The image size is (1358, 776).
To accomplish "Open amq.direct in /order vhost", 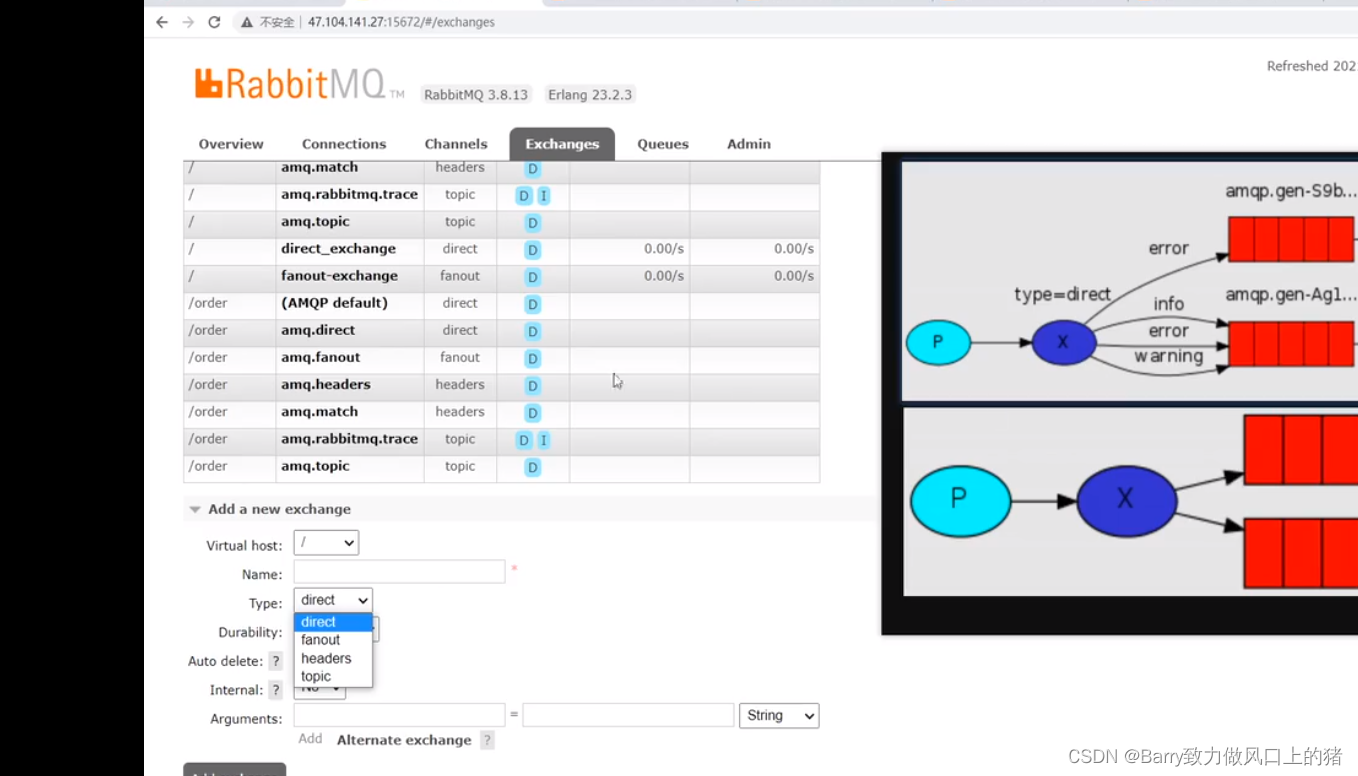I will (318, 330).
